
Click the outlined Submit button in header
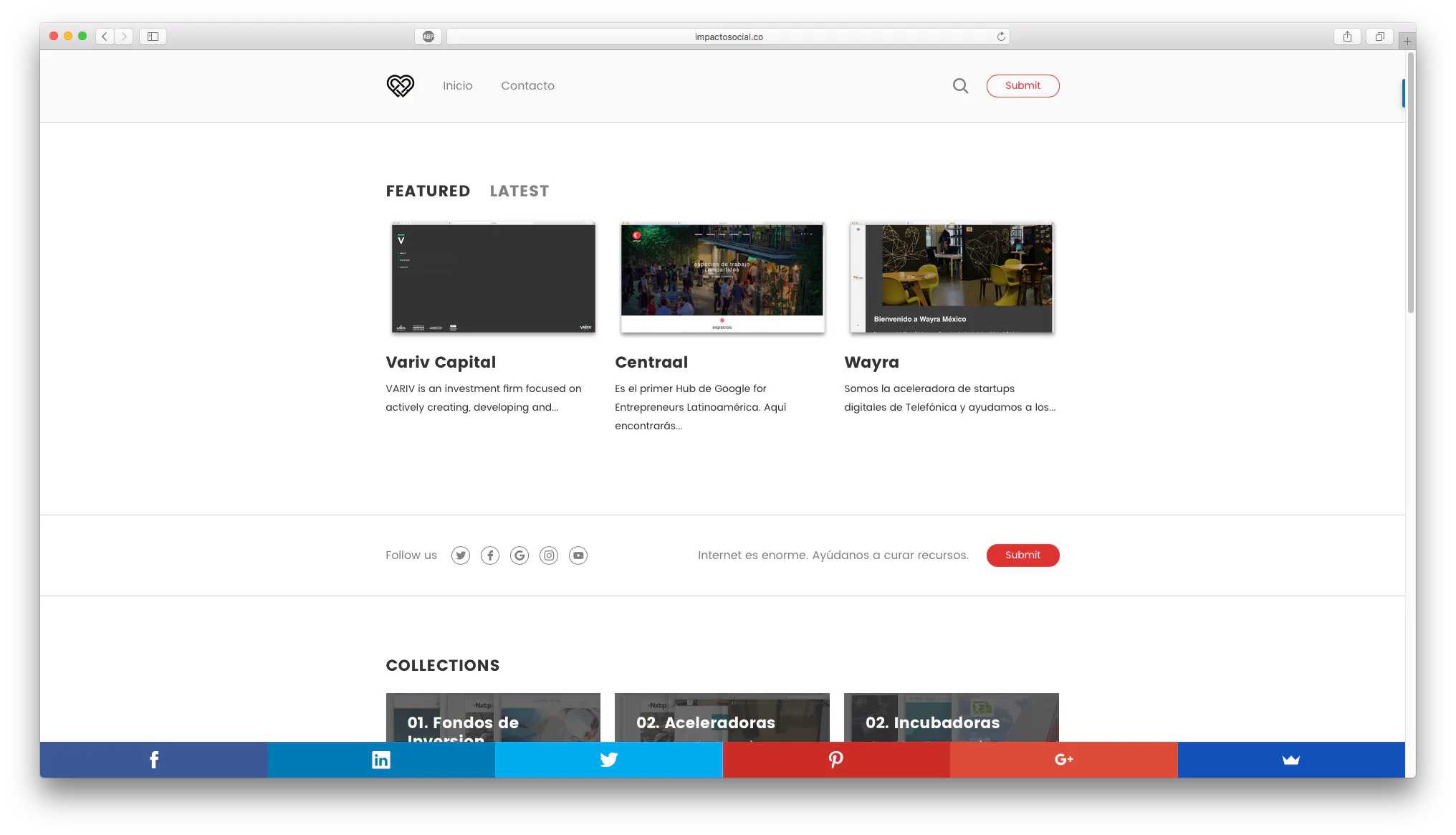[x=1022, y=86]
